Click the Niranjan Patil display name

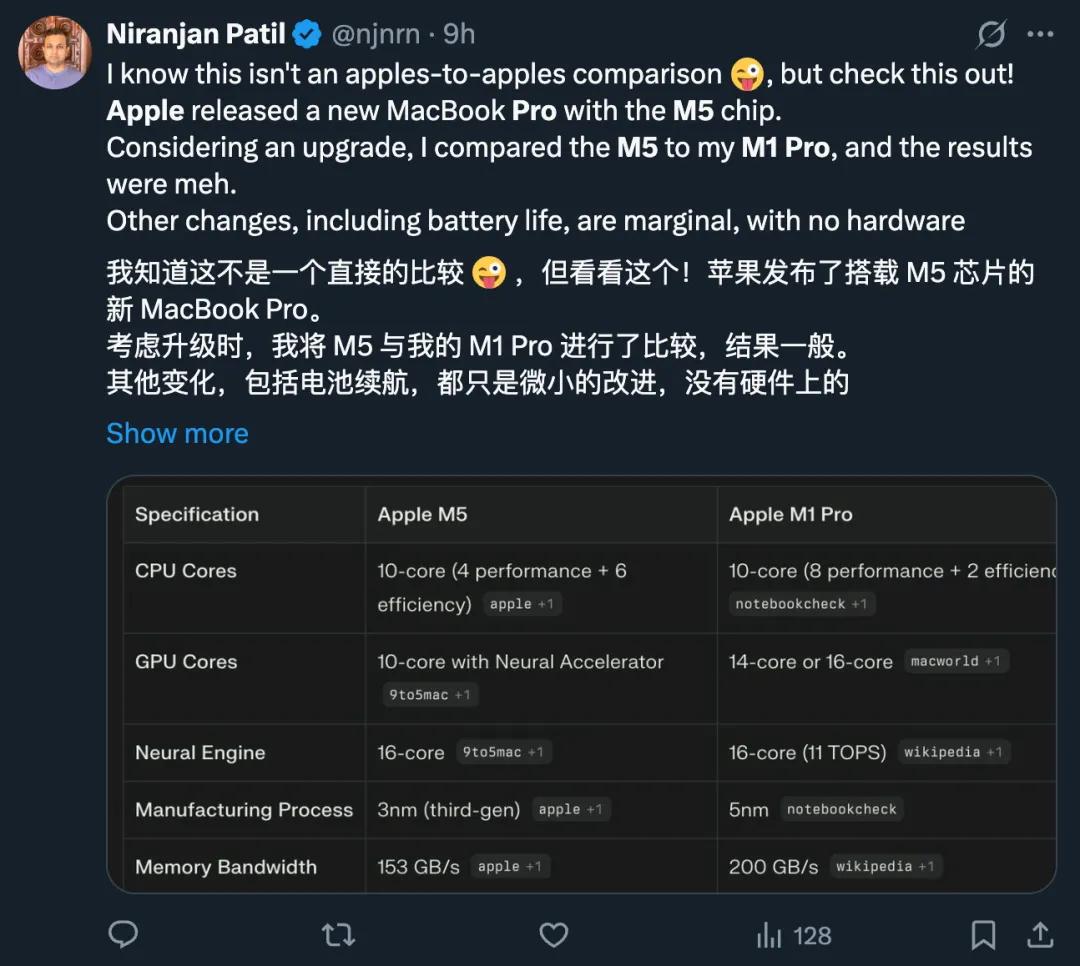196,34
